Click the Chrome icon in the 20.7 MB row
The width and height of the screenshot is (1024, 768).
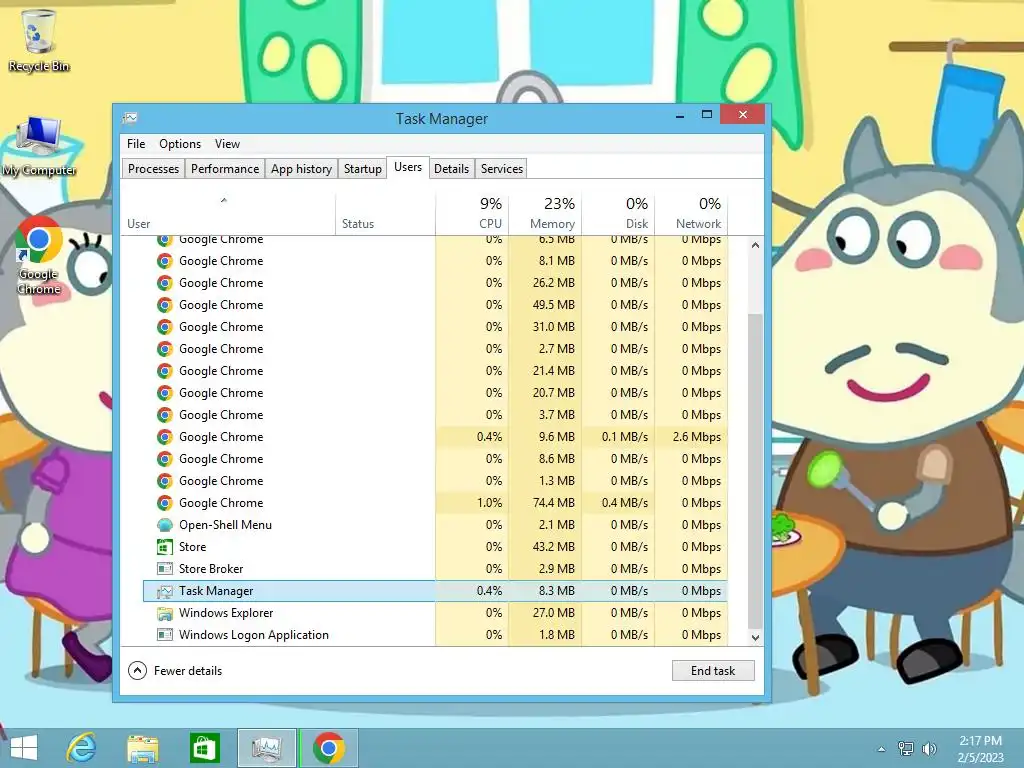pos(165,393)
